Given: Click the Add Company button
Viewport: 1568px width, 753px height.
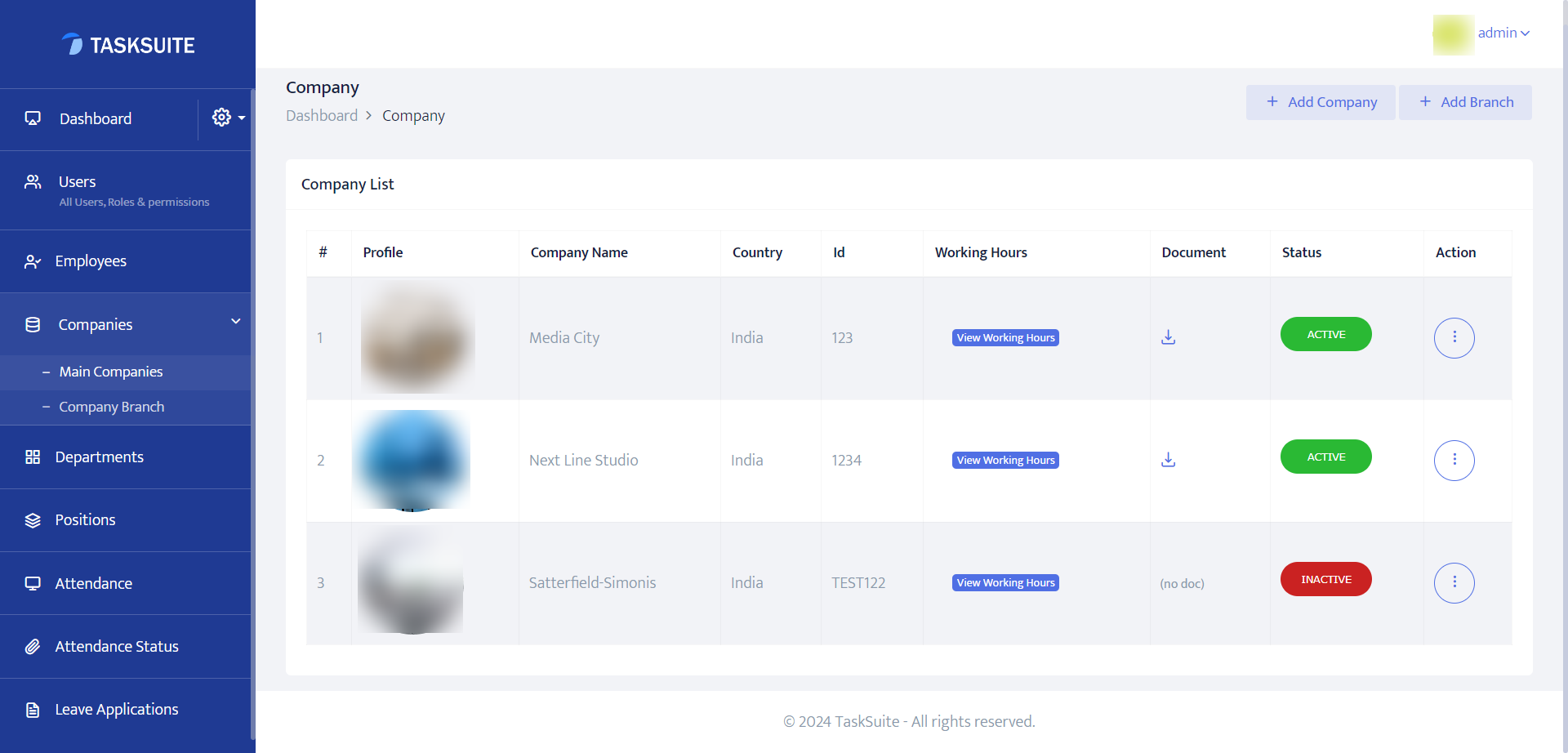Looking at the screenshot, I should [1320, 101].
